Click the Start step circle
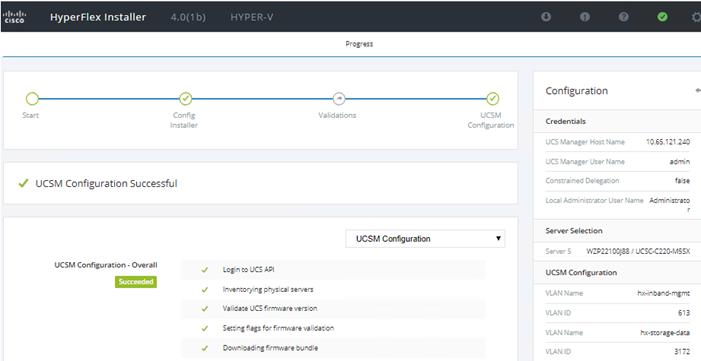The image size is (701, 361). click(x=32, y=98)
